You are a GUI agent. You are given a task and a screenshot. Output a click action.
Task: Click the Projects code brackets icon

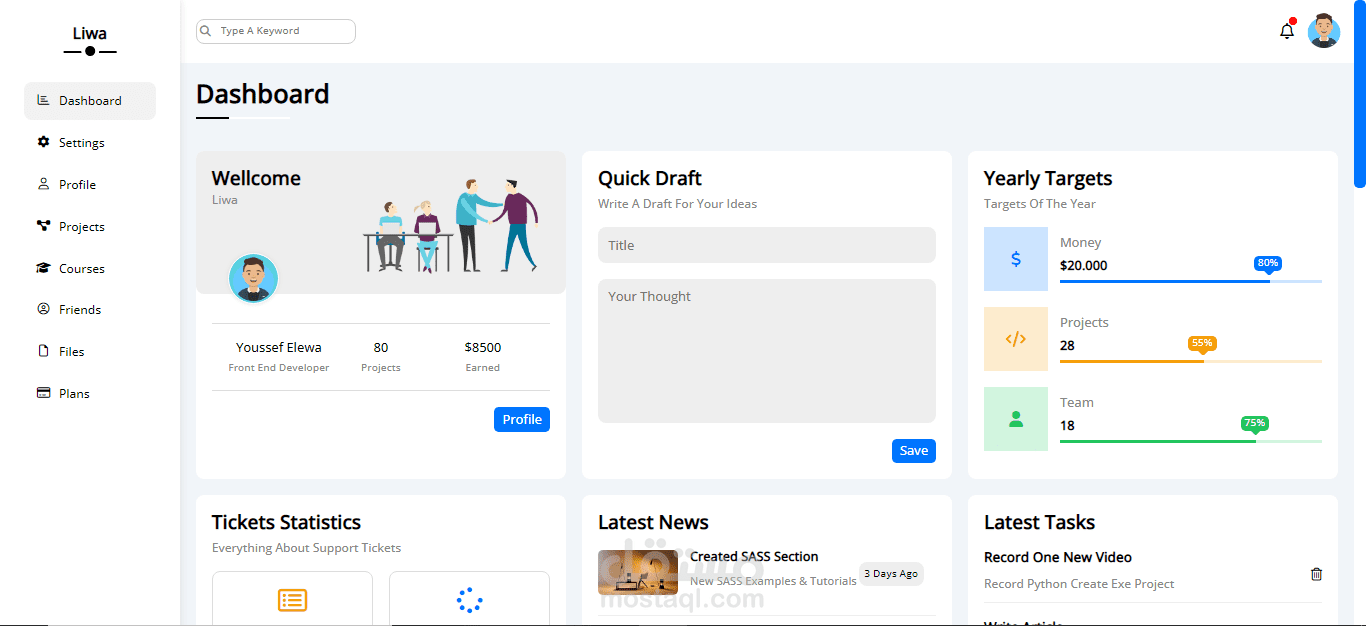(x=1016, y=339)
